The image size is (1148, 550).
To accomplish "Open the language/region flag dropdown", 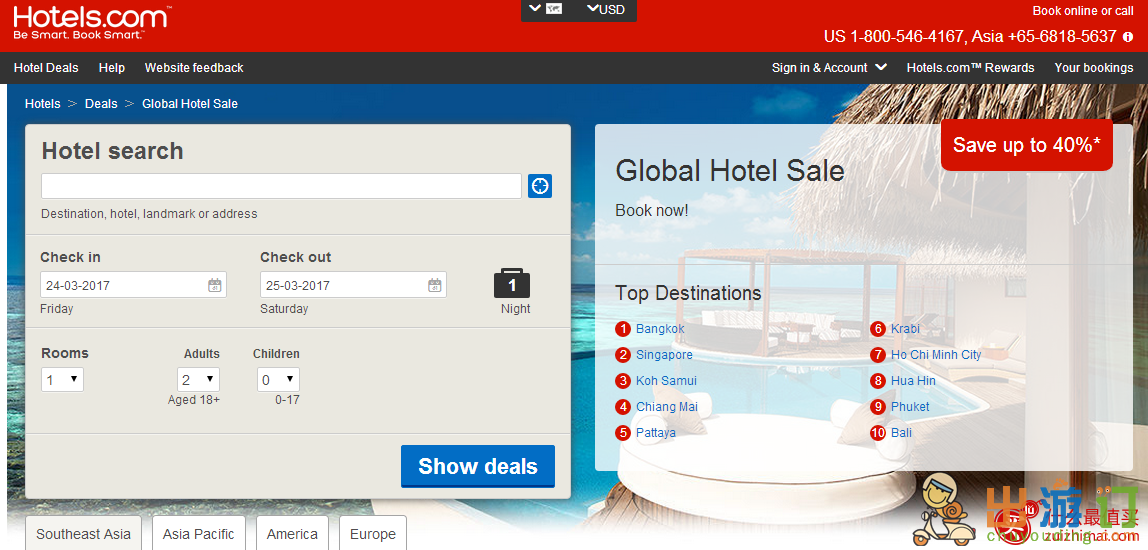I will click(x=545, y=10).
